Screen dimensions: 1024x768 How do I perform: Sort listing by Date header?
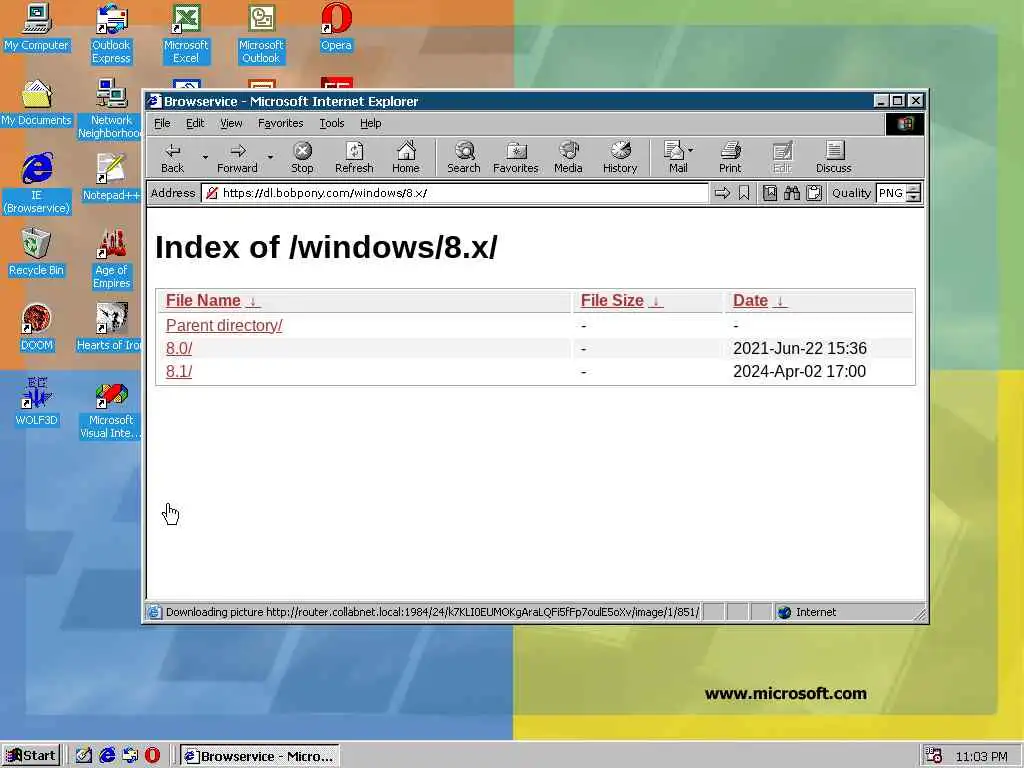[x=750, y=300]
